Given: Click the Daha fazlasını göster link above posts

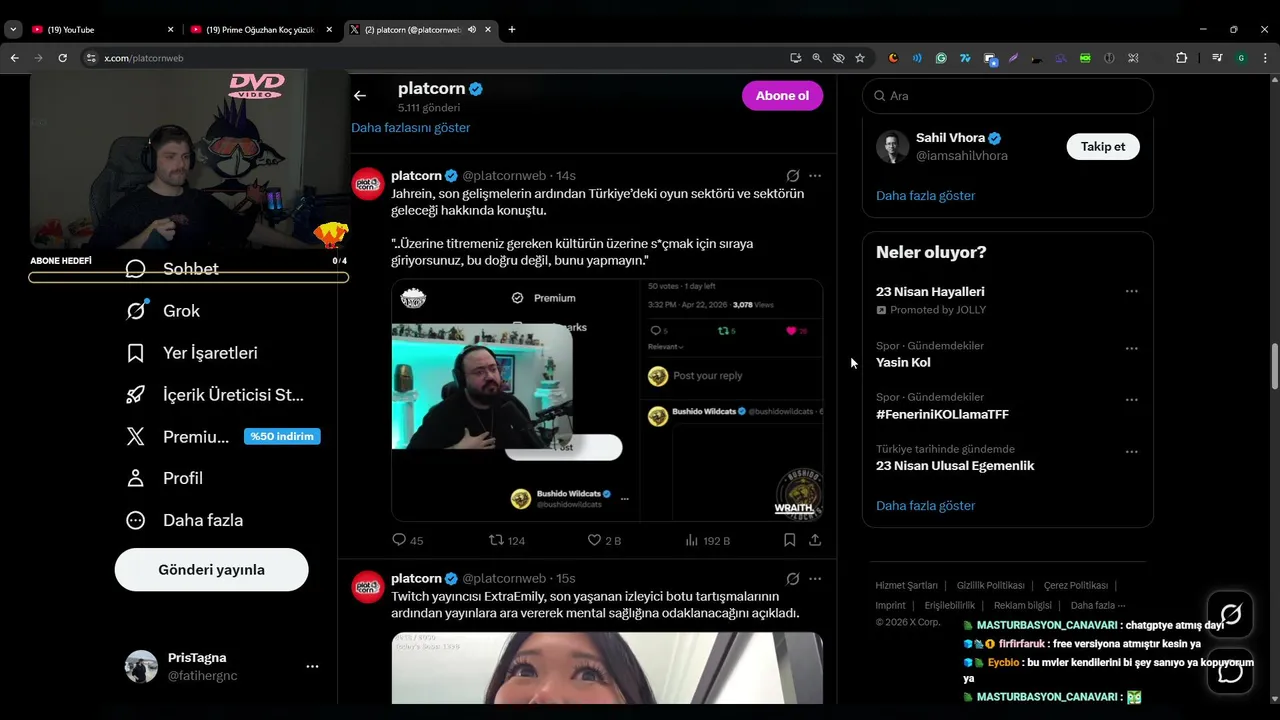Looking at the screenshot, I should tap(410, 128).
